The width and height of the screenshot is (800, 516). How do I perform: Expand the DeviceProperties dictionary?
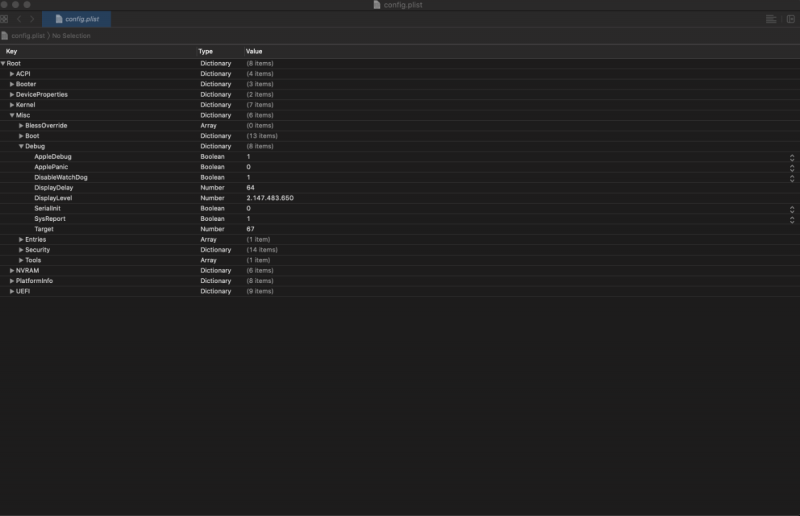12,94
